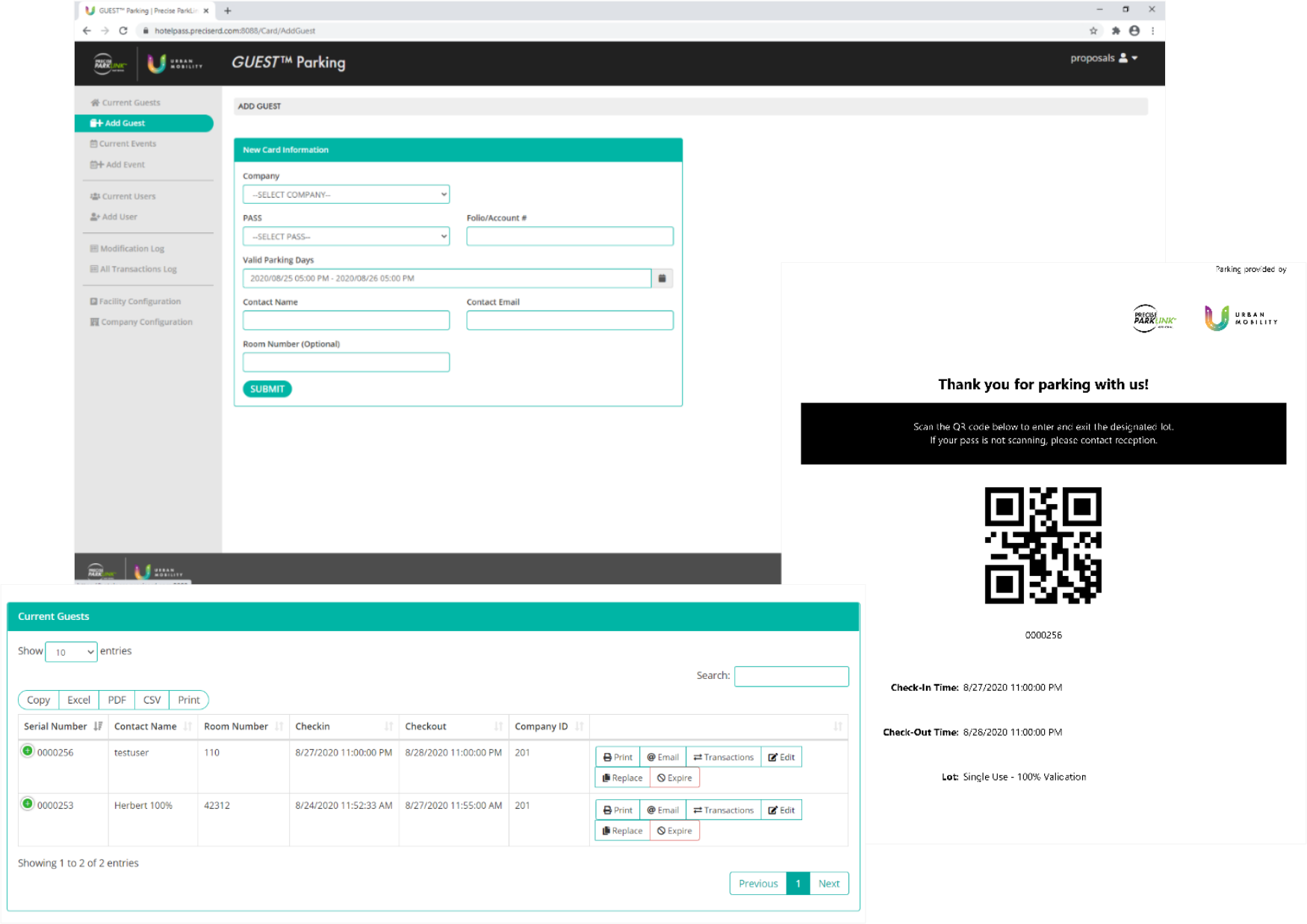This screenshot has height=924, width=1307.
Task: Click the Contact Name input field
Action: click(x=346, y=320)
